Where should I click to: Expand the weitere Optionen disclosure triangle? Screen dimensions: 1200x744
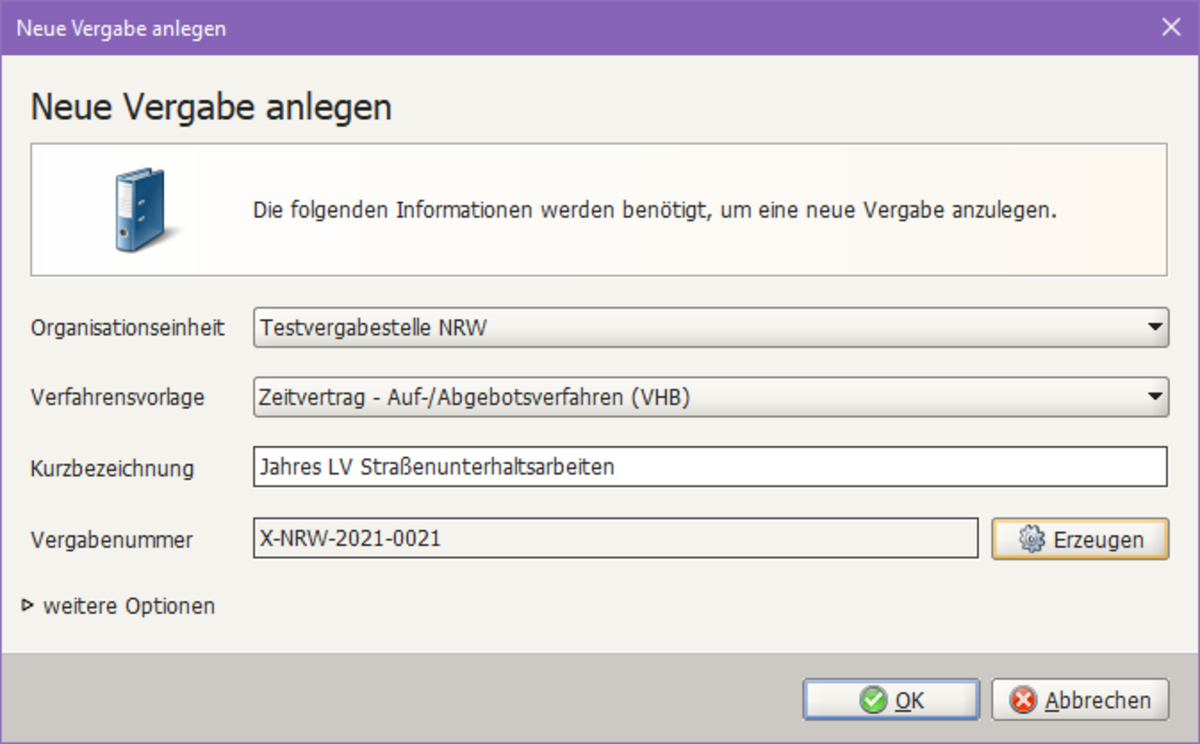(28, 605)
